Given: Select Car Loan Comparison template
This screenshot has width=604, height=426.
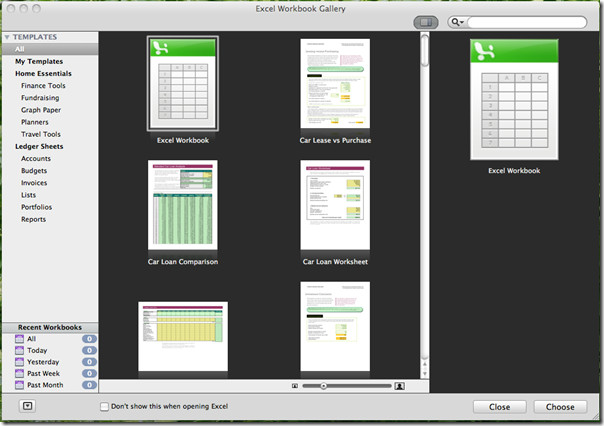Looking at the screenshot, I should point(183,205).
